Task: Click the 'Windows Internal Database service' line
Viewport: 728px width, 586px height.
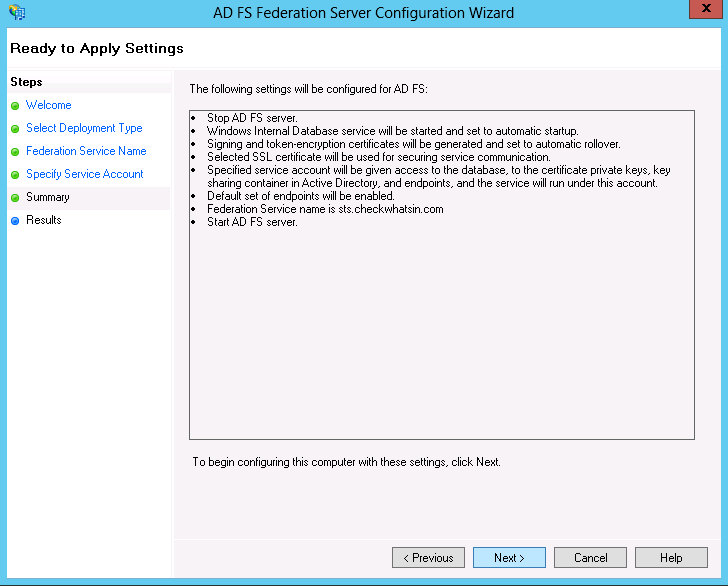Action: (x=393, y=131)
